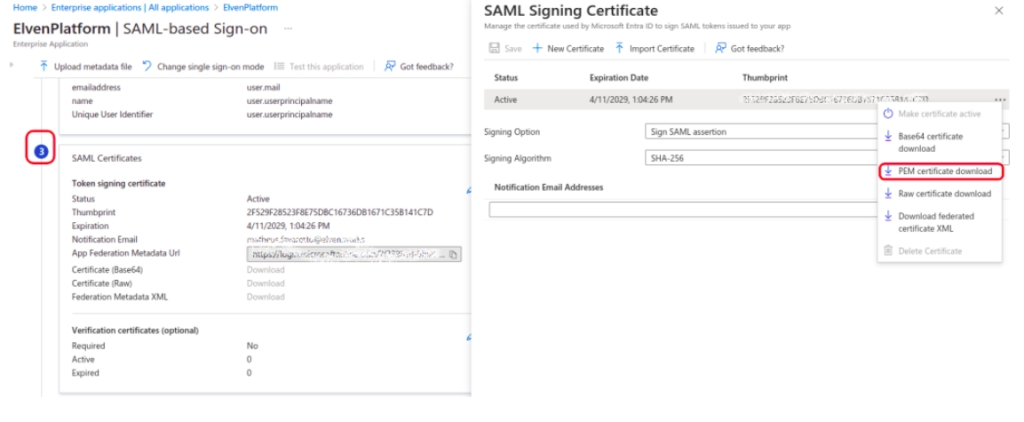
Task: Close the SAML Signing Certificate panel
Action: [999, 10]
